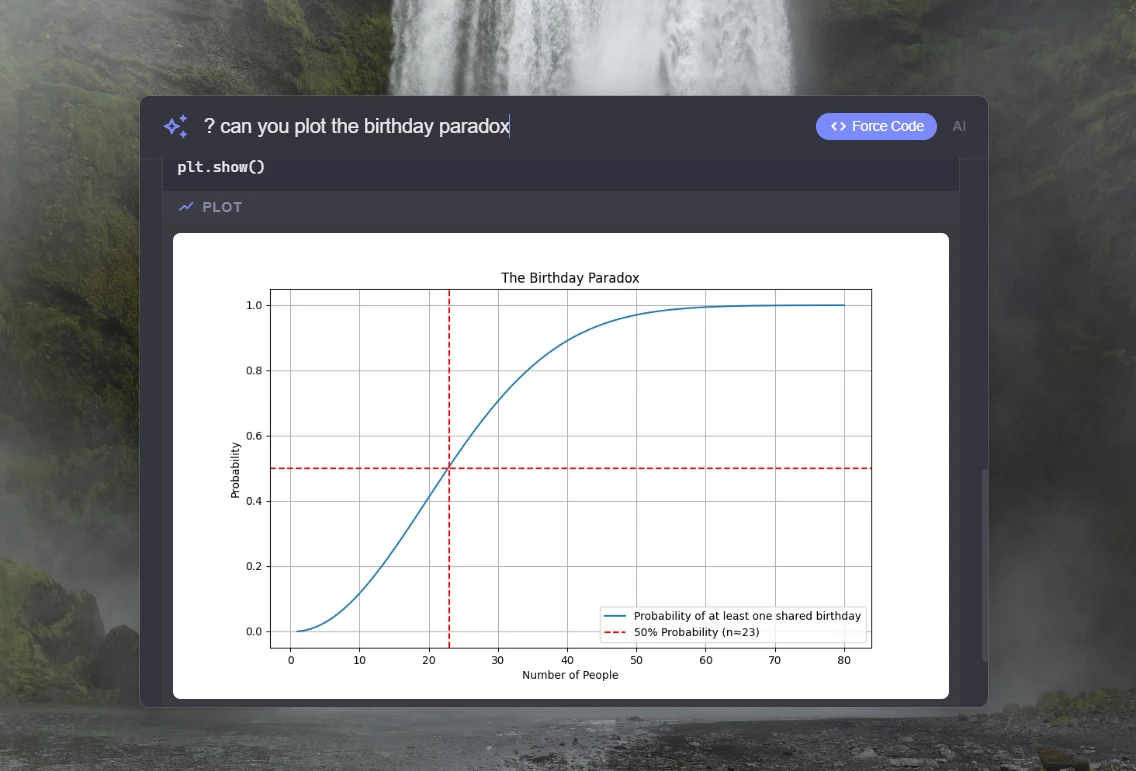Viewport: 1136px width, 771px height.
Task: Click the plt.show() code line
Action: (x=221, y=167)
